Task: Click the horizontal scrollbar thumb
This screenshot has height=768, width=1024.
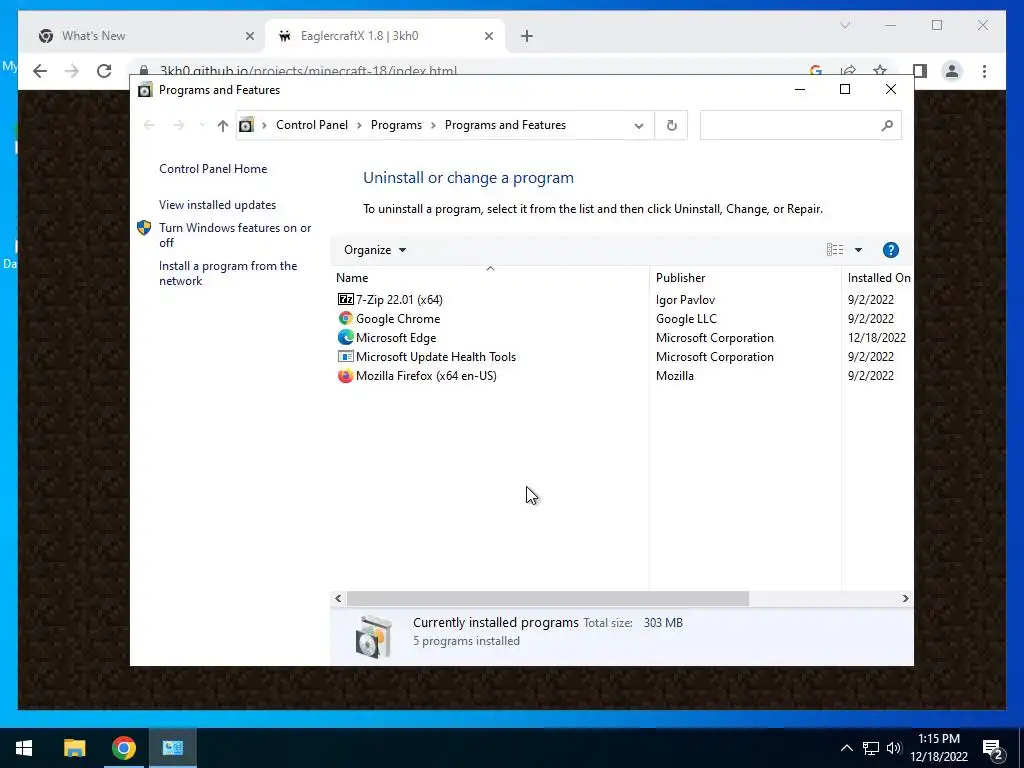Action: [548, 598]
